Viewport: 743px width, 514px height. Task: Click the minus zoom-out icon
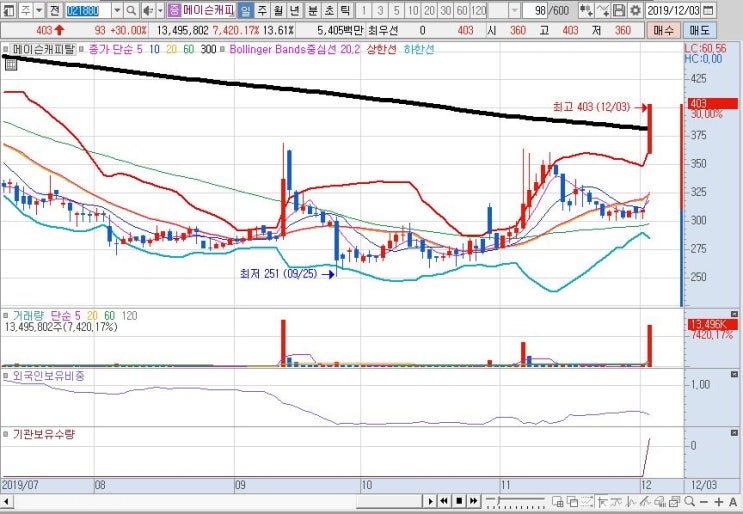click(704, 502)
